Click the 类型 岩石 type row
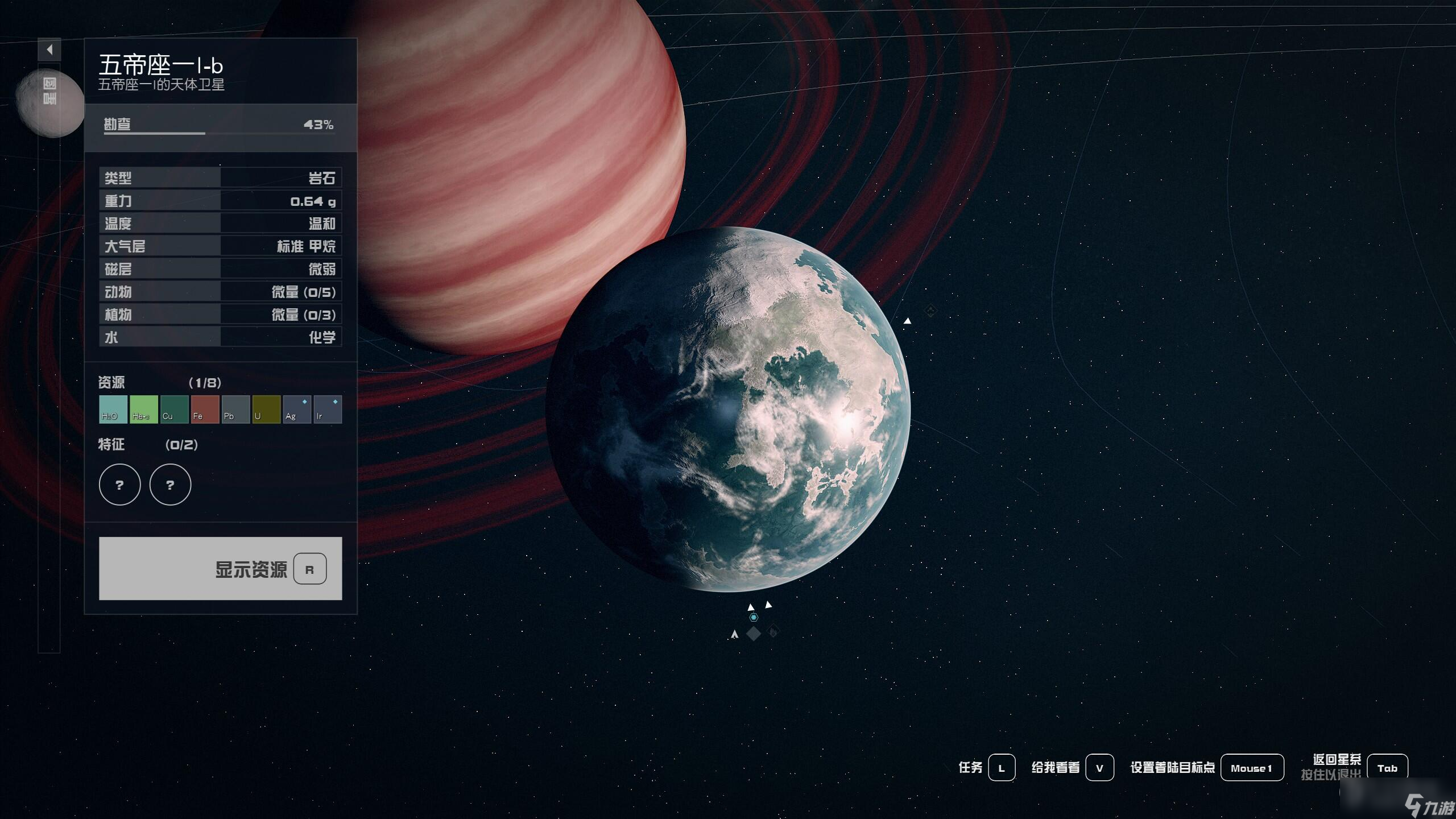The width and height of the screenshot is (1456, 819). pyautogui.click(x=221, y=178)
